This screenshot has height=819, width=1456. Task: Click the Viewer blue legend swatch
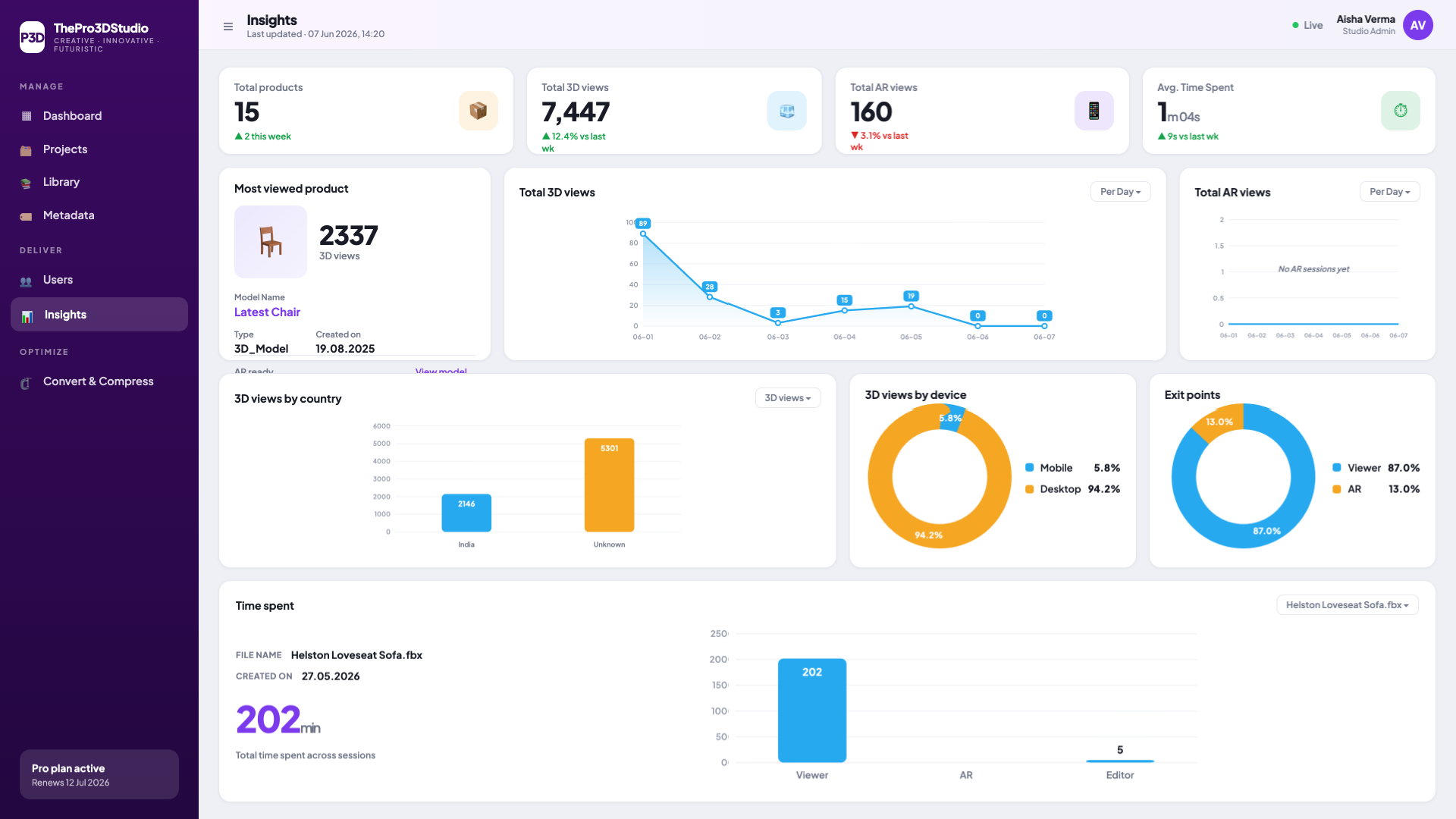[x=1337, y=468]
